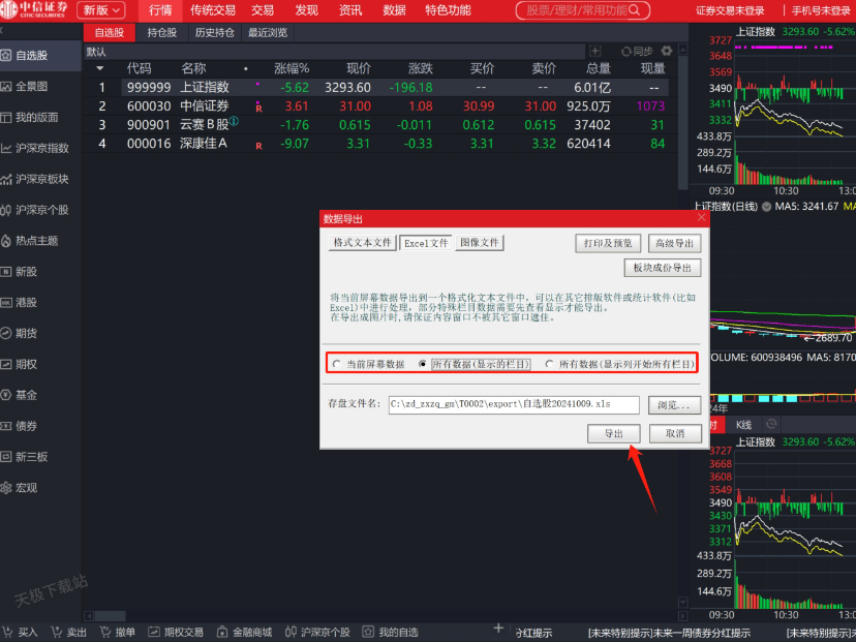Click the plus icon to add a watchlist group
Screen dimensions: 856x642
596,51
